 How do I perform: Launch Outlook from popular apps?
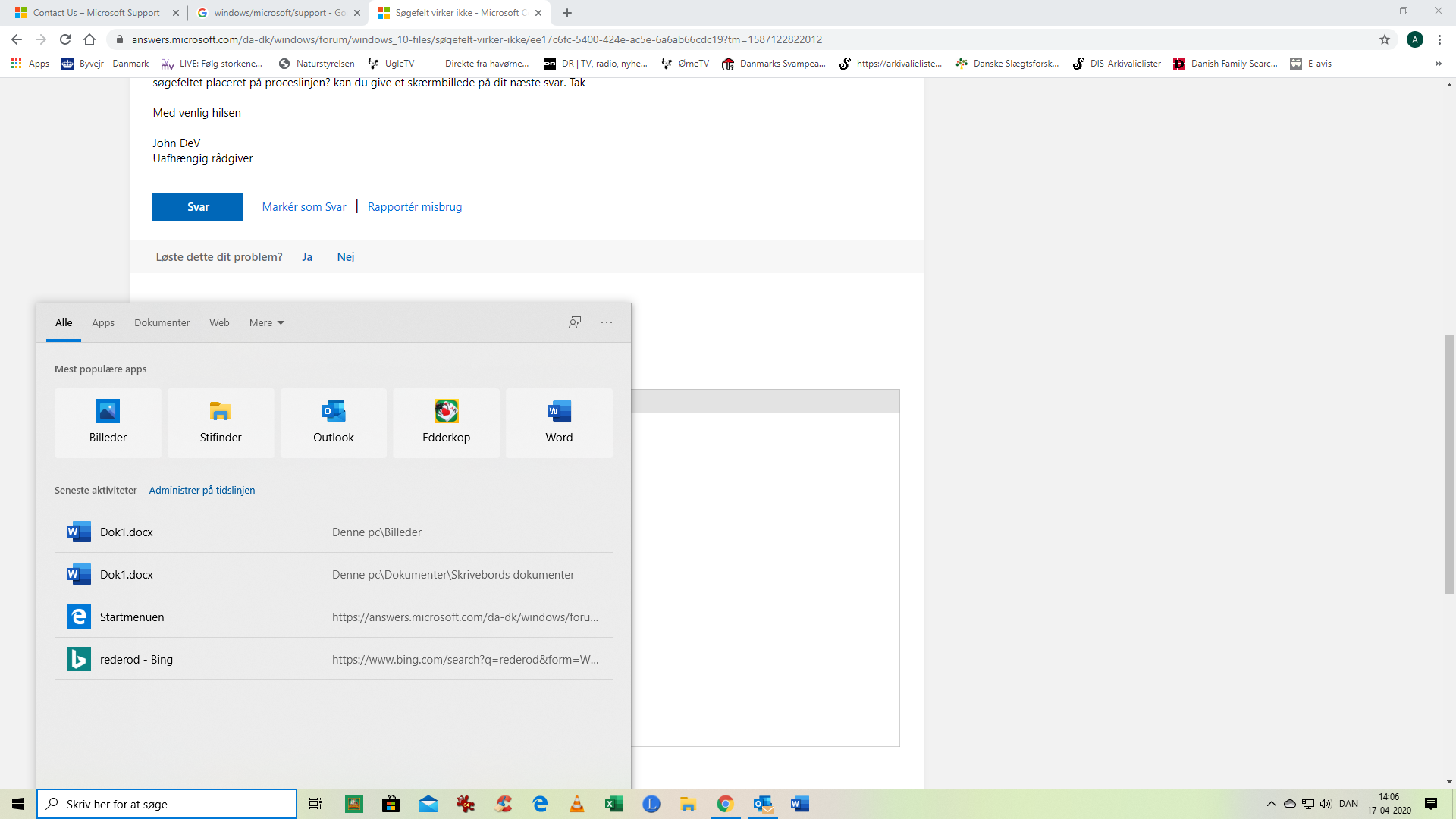tap(334, 422)
